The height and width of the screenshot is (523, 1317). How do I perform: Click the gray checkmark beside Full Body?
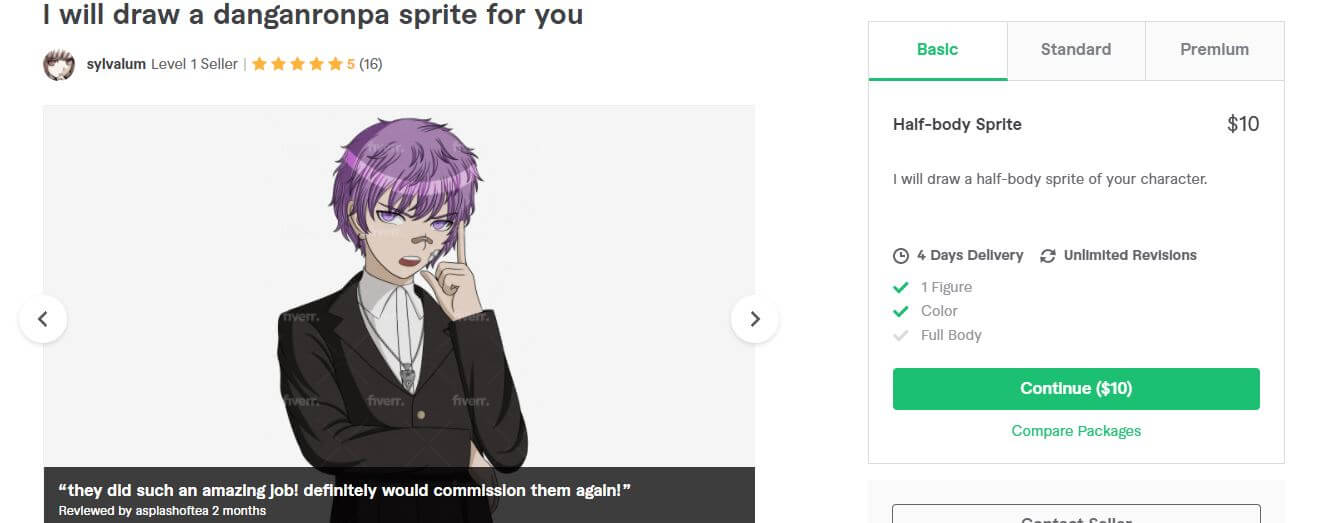pos(901,335)
